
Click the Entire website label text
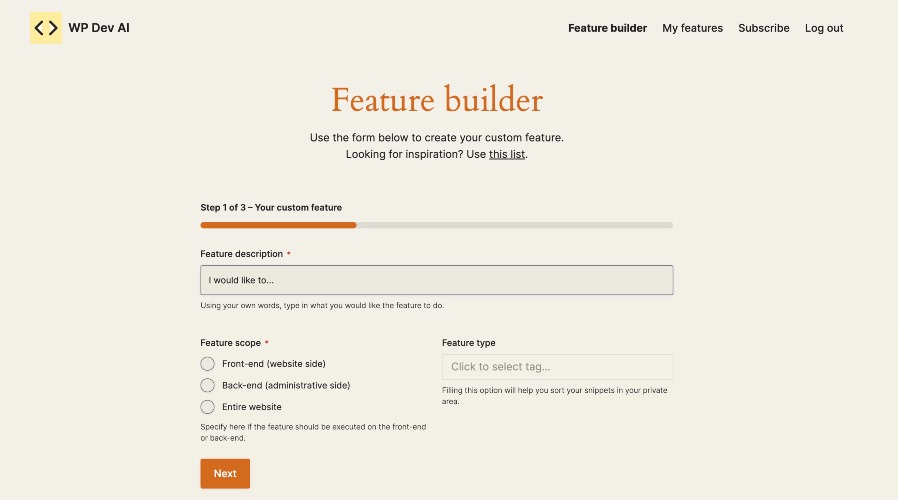point(252,407)
